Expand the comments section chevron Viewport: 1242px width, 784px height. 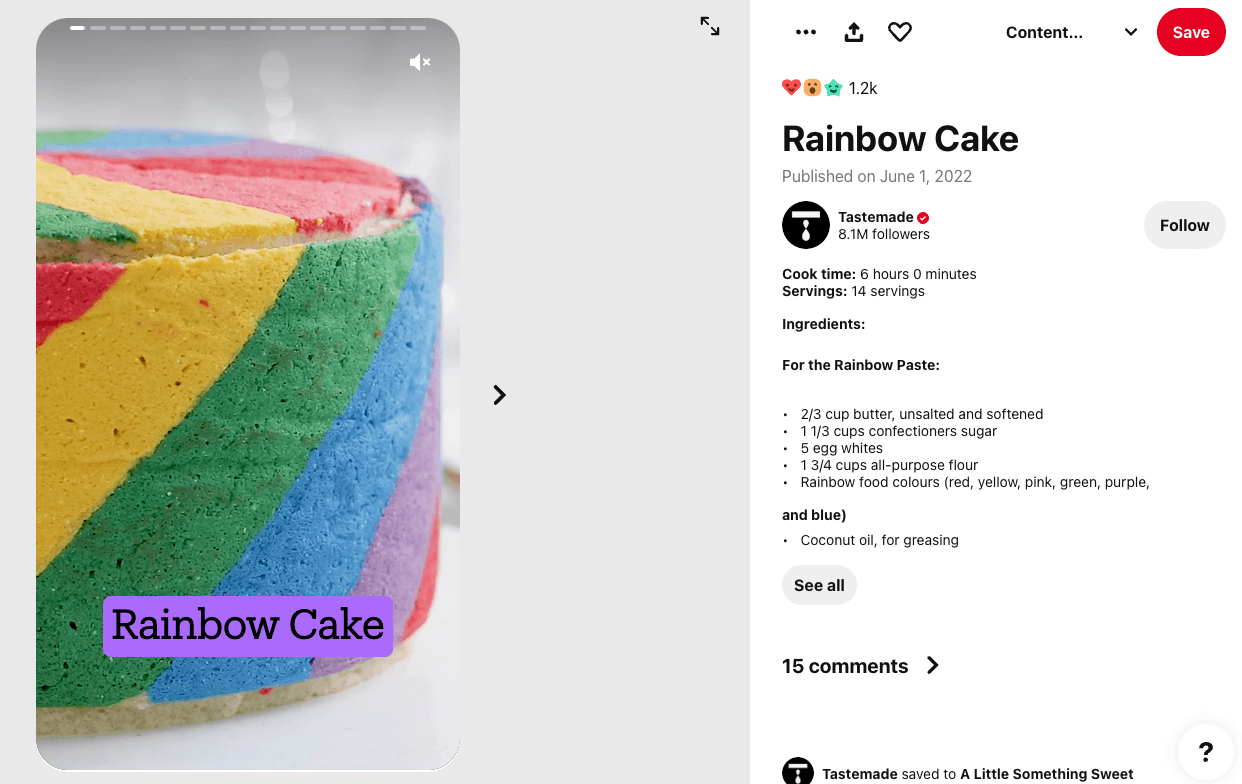click(932, 666)
